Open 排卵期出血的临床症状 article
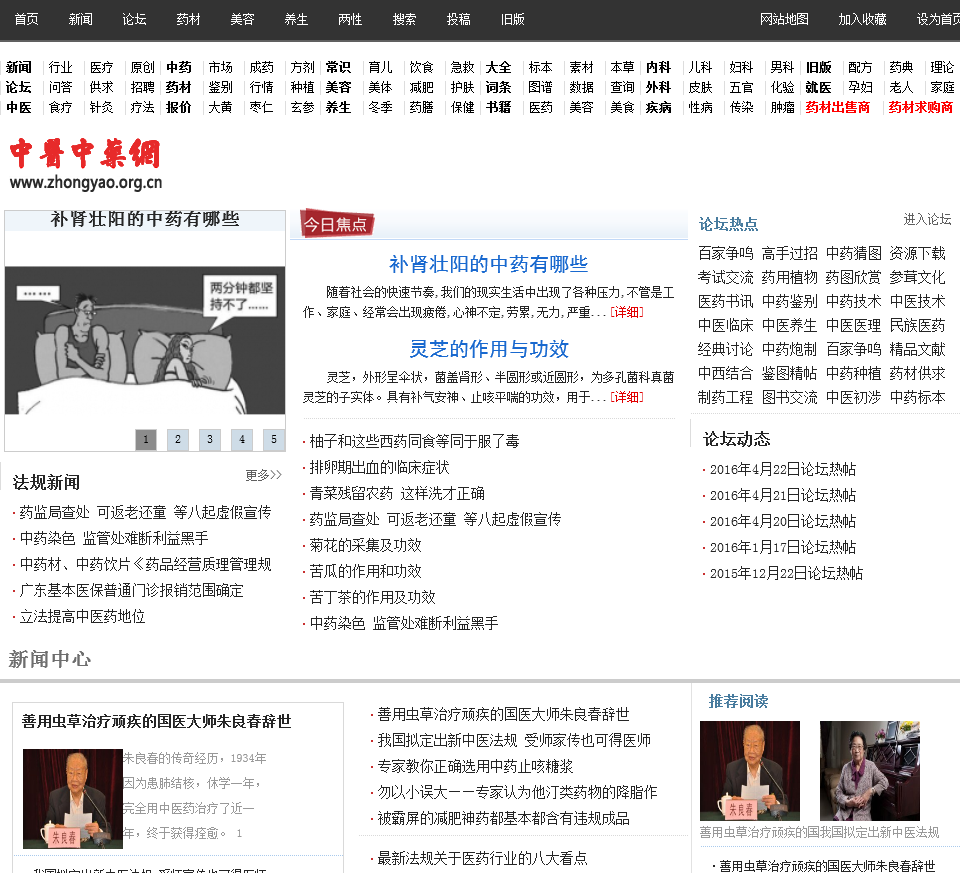The height and width of the screenshot is (873, 960). [x=379, y=467]
